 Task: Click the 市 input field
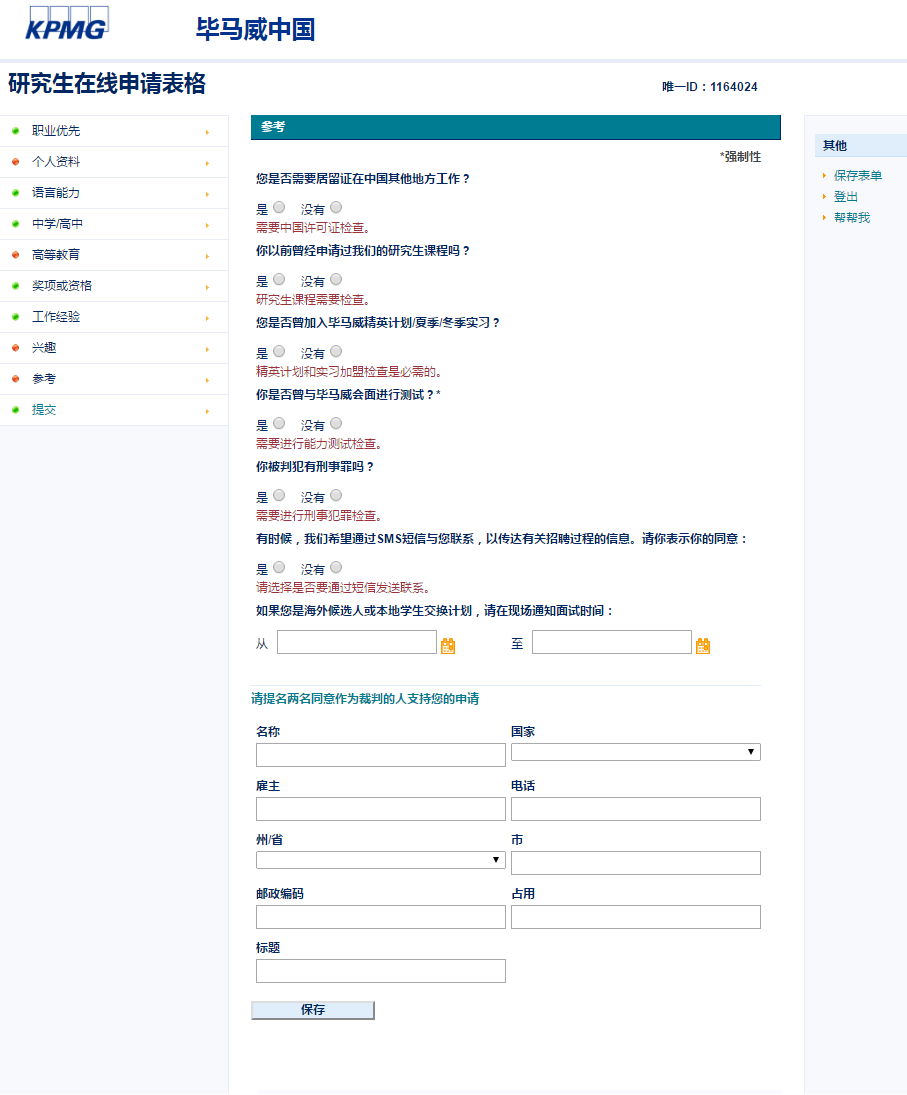[635, 862]
